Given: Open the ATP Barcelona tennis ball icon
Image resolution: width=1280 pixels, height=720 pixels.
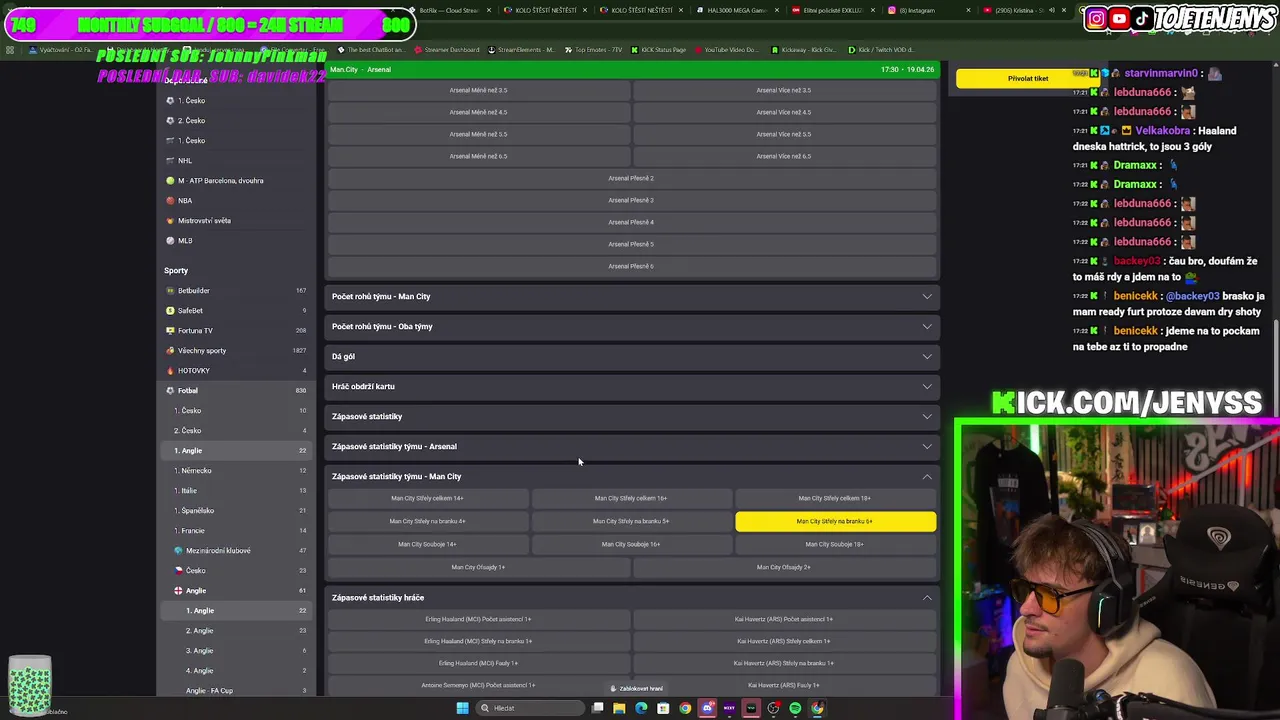Looking at the screenshot, I should [170, 180].
